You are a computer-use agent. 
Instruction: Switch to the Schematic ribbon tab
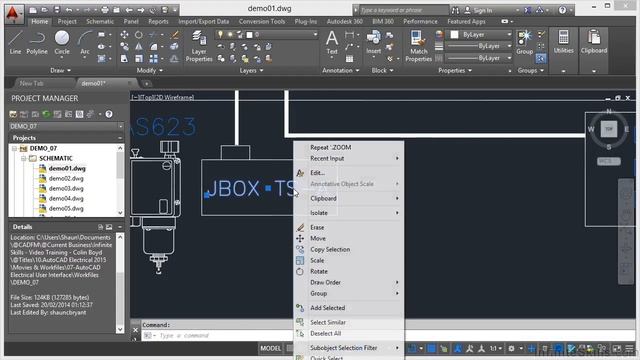click(x=100, y=21)
